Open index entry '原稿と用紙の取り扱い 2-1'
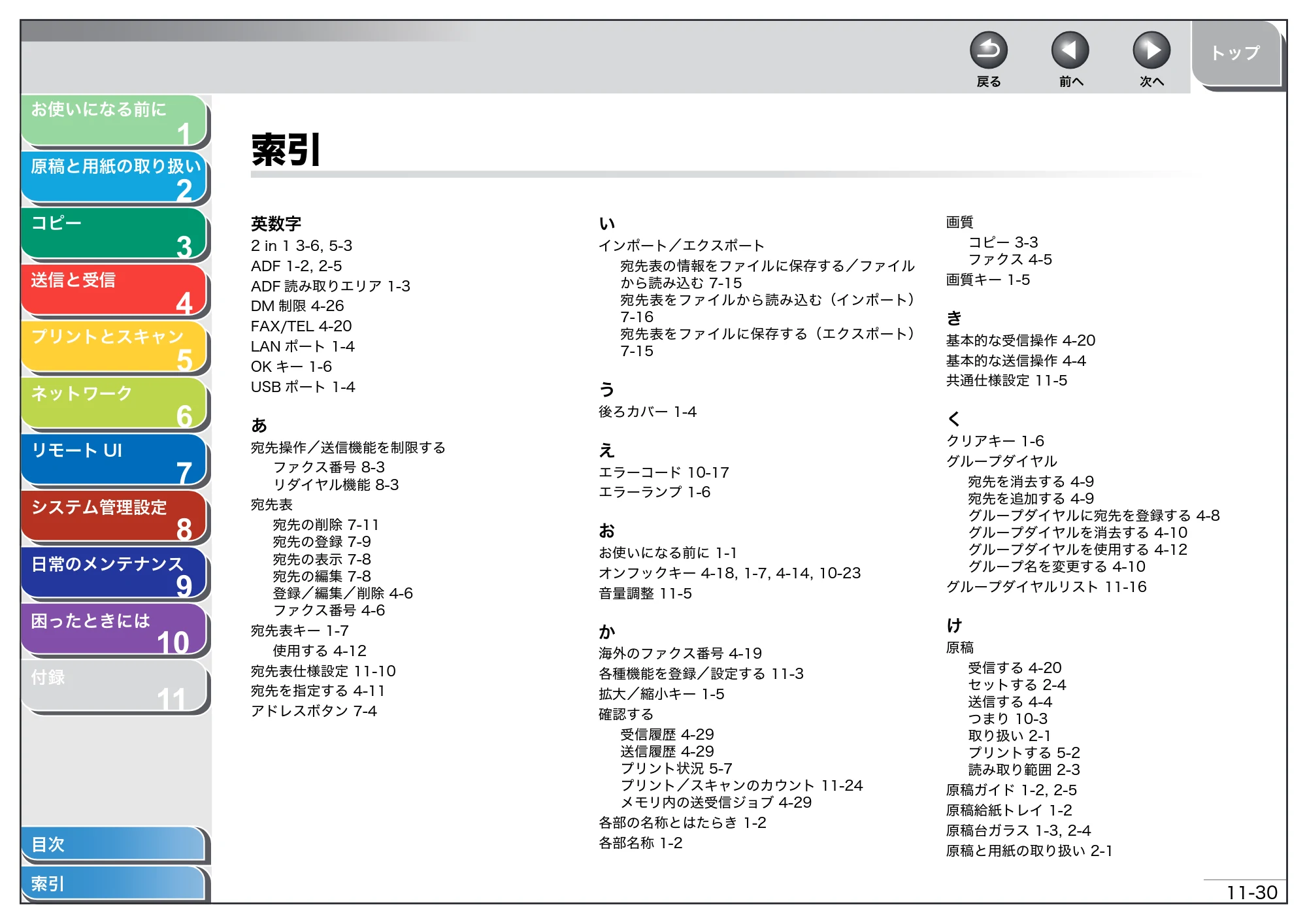1307x924 pixels. coord(1029,851)
